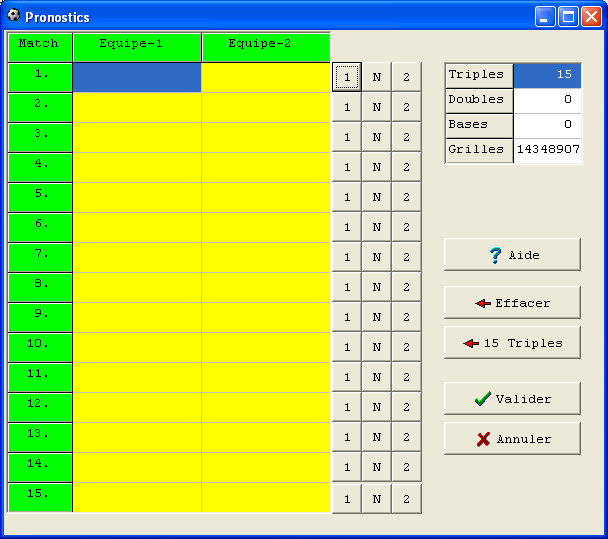Select N for match 9
This screenshot has width=608, height=539.
pos(377,317)
